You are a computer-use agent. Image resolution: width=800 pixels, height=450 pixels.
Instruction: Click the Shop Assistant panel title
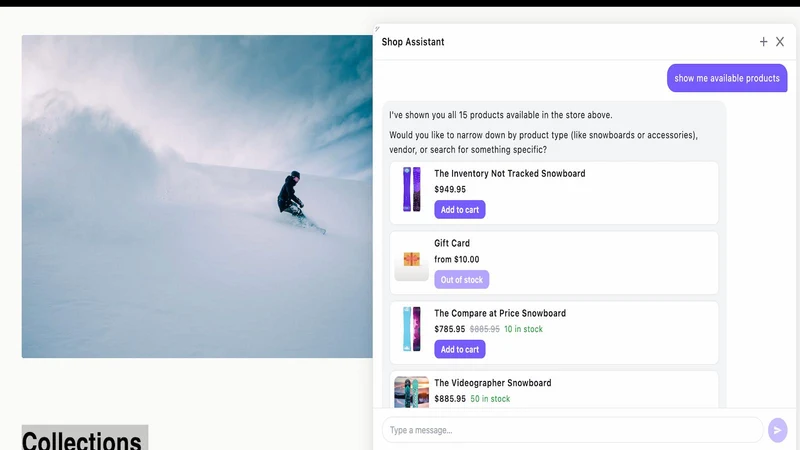click(413, 42)
